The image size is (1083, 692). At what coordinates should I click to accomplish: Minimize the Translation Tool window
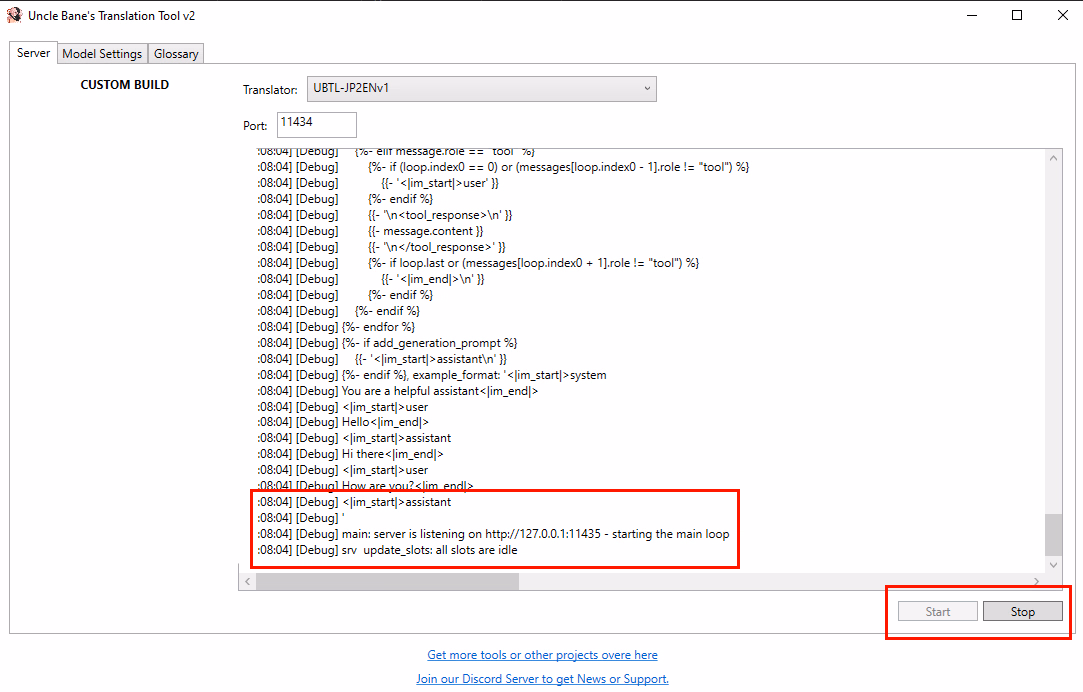[x=971, y=15]
